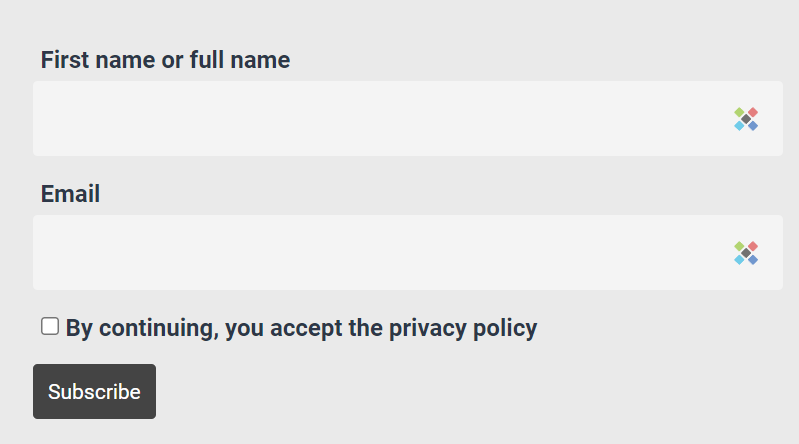Open password manager icon beside Email input
The width and height of the screenshot is (799, 444).
(x=746, y=253)
